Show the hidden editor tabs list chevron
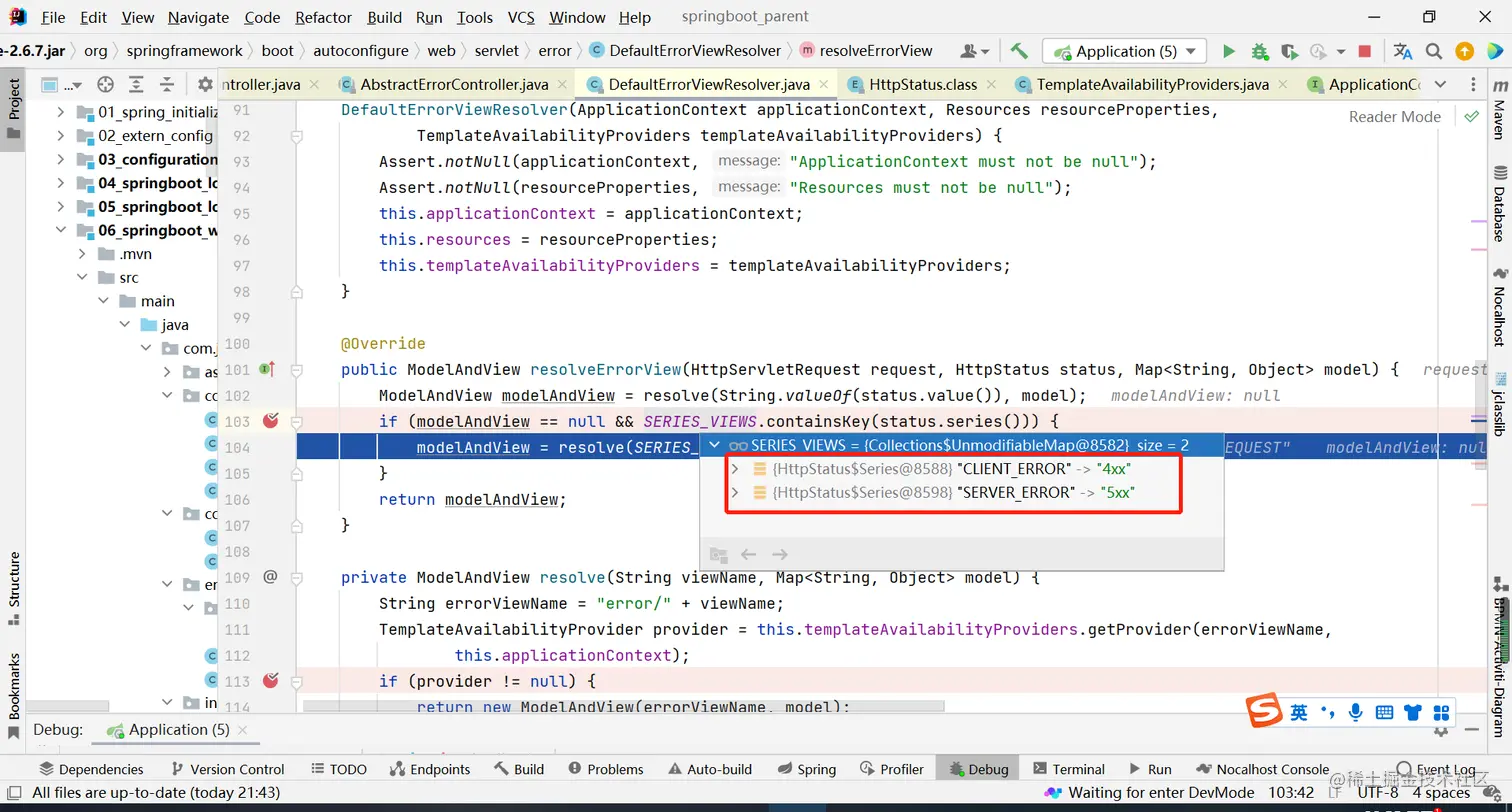Screen dimensions: 1512x812 point(1440,85)
